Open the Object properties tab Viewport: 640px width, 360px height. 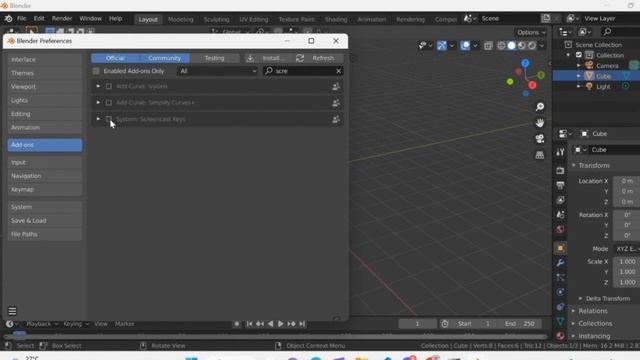click(x=560, y=248)
